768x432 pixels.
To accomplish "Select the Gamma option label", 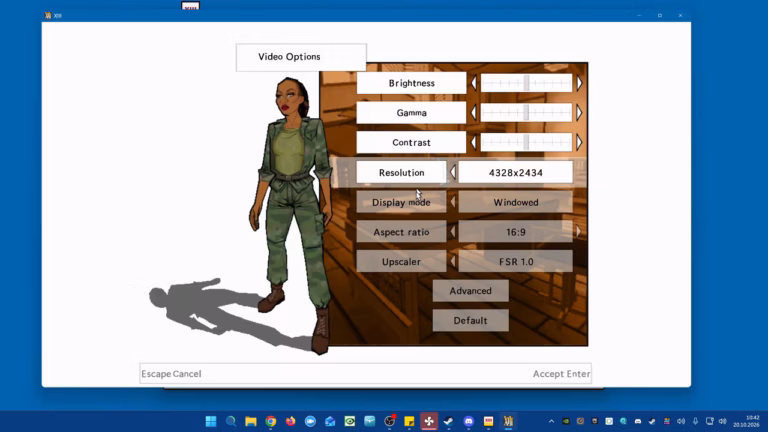I will click(411, 113).
